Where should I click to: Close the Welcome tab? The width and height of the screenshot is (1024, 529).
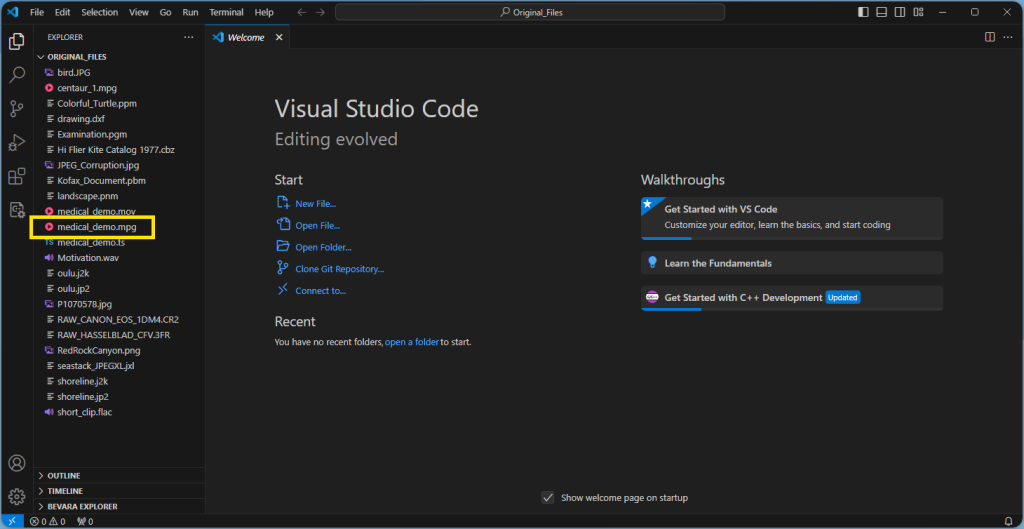tap(279, 37)
